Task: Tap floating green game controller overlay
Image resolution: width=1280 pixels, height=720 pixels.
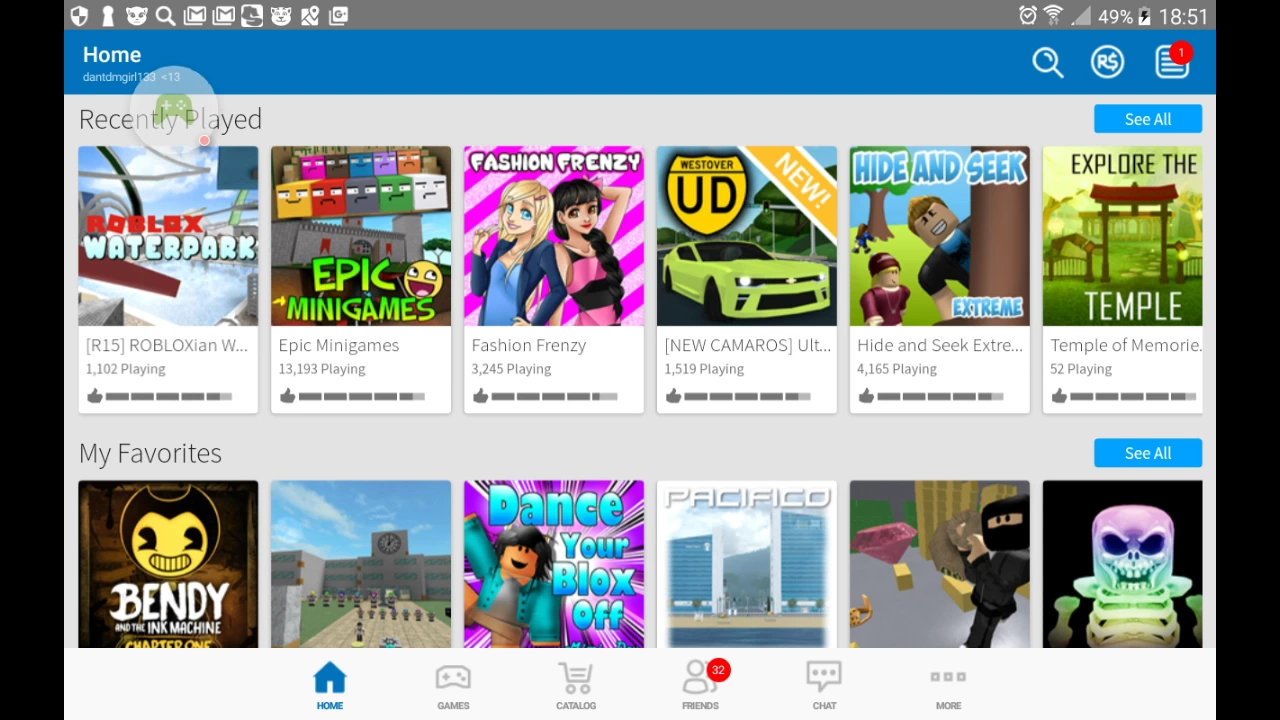Action: tap(173, 108)
